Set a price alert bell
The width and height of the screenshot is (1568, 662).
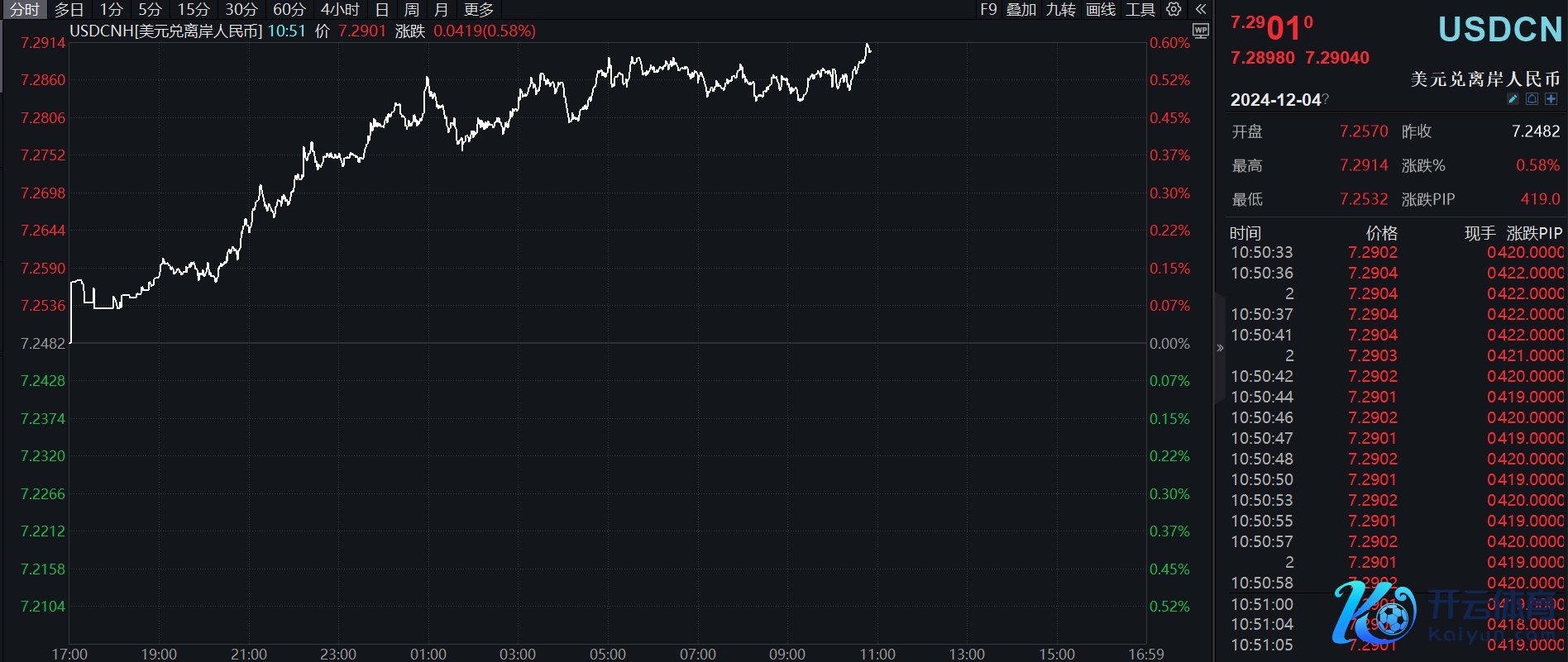pyautogui.click(x=1532, y=99)
